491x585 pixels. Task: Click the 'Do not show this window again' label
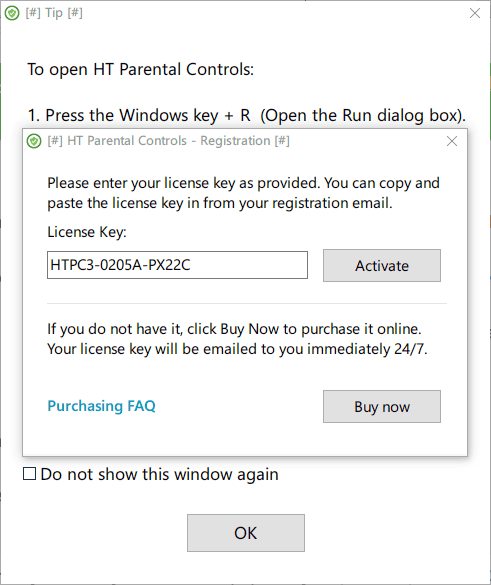pyautogui.click(x=159, y=475)
